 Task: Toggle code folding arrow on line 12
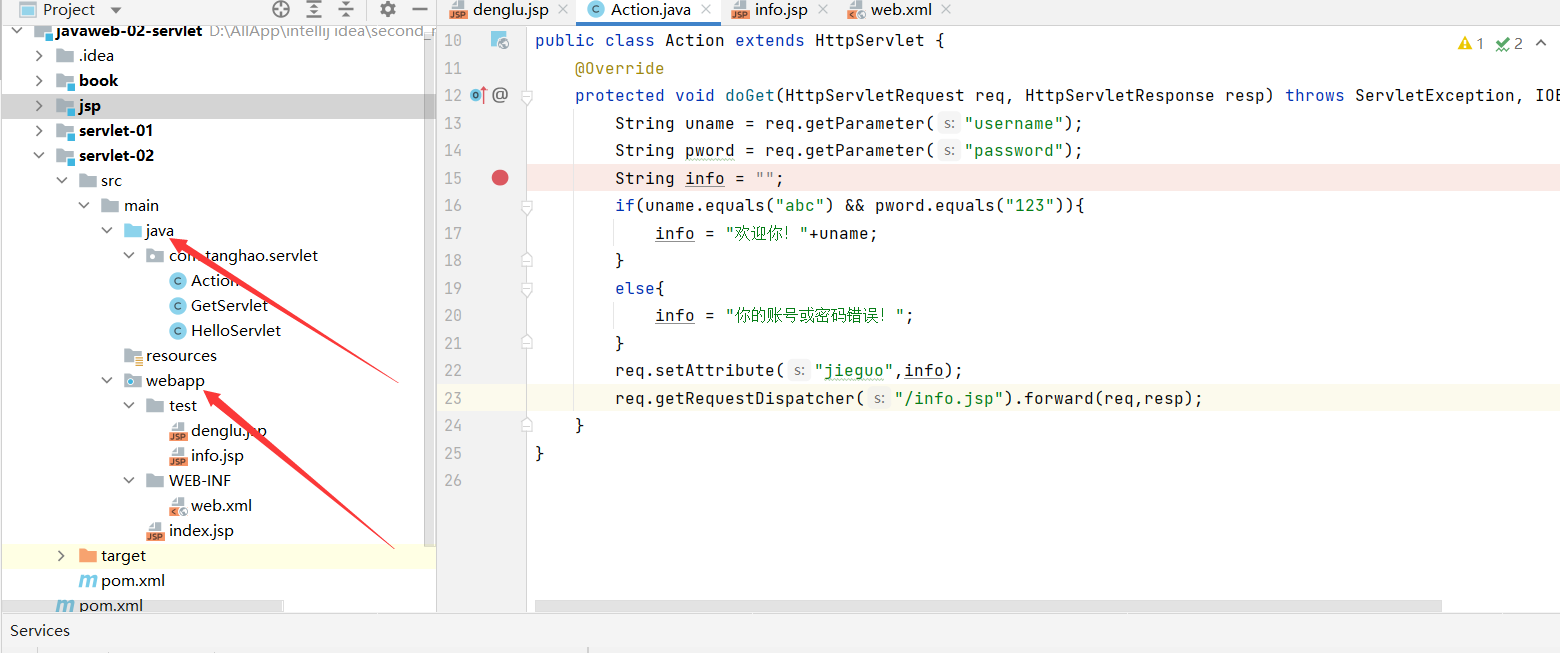(526, 95)
